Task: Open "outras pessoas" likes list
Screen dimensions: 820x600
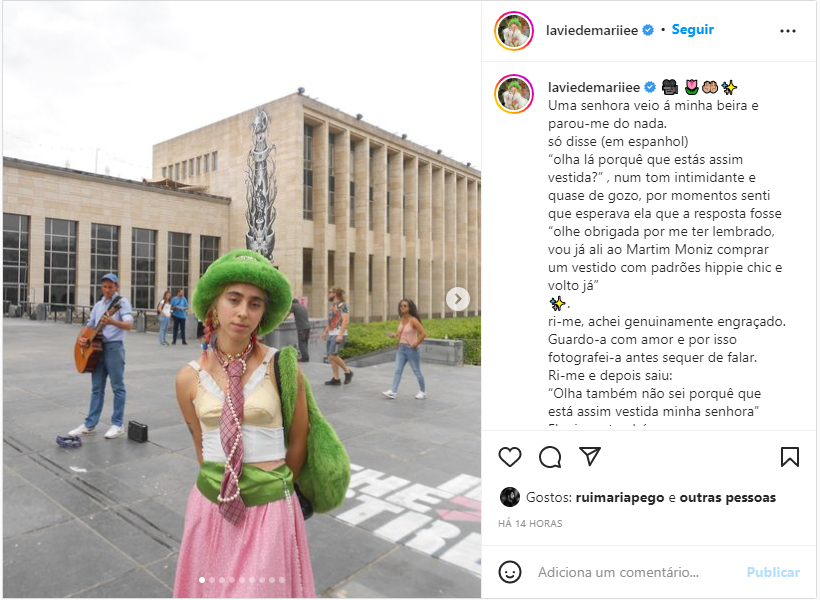Action: pos(727,497)
